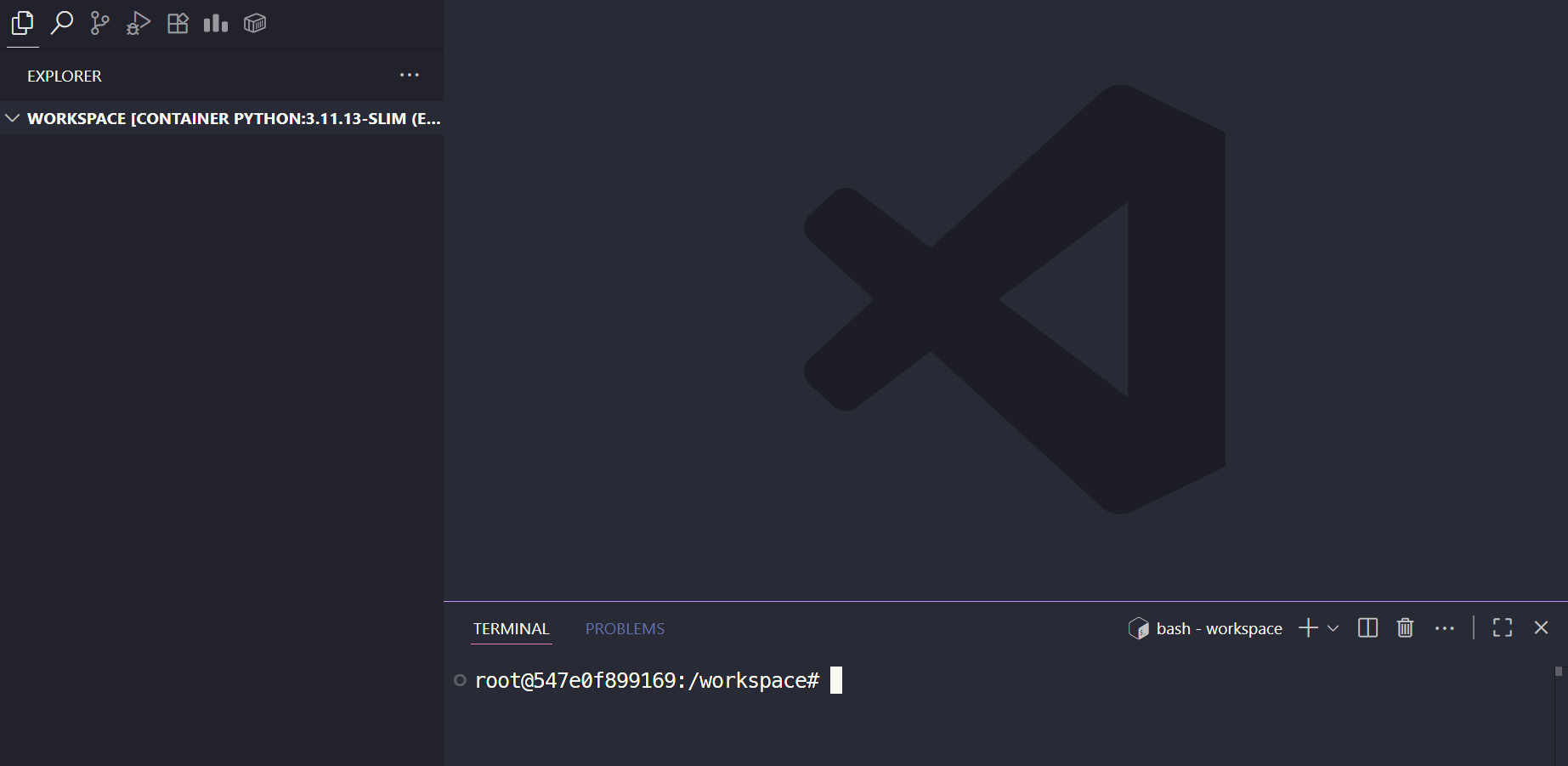The image size is (1568, 766).
Task: Create a new terminal with plus icon
Action: [x=1309, y=627]
